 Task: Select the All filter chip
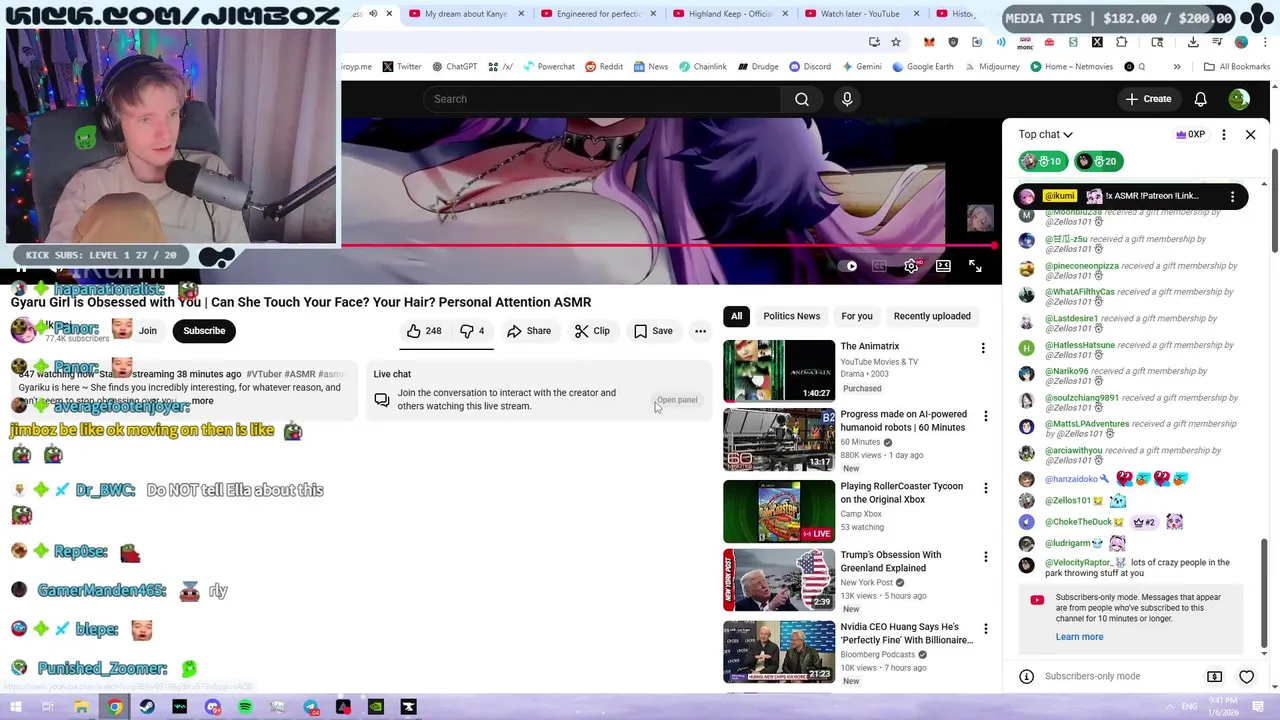[736, 316]
